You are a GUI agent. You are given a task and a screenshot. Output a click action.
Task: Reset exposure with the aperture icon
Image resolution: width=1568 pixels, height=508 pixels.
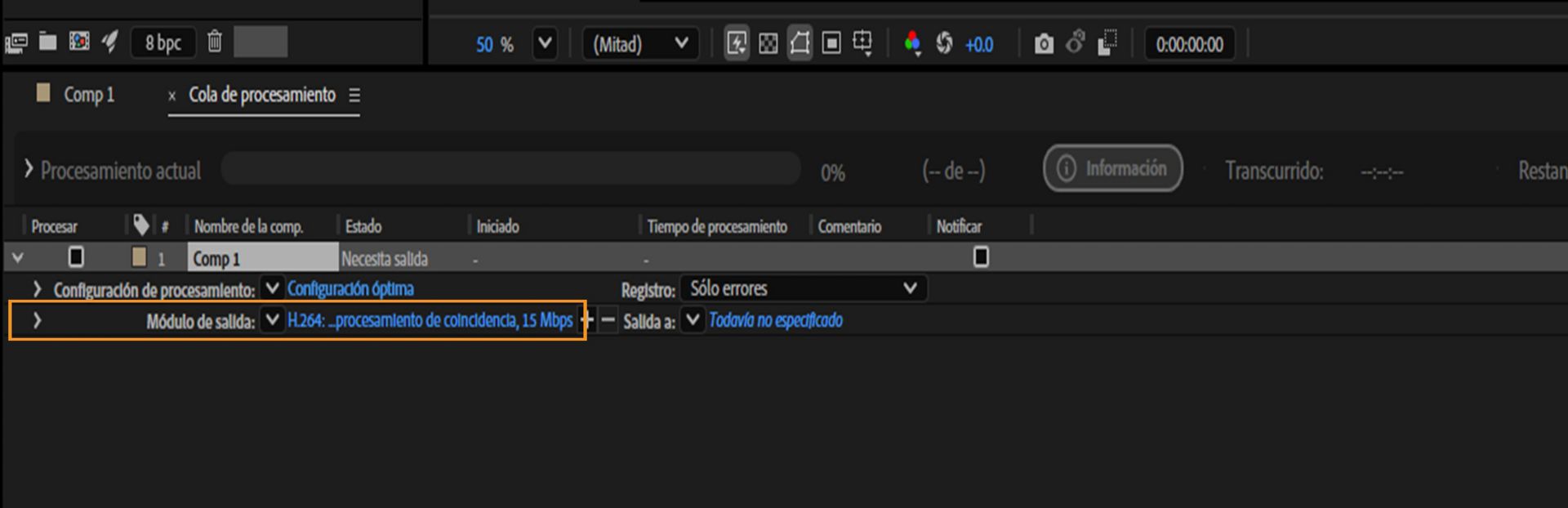[944, 43]
